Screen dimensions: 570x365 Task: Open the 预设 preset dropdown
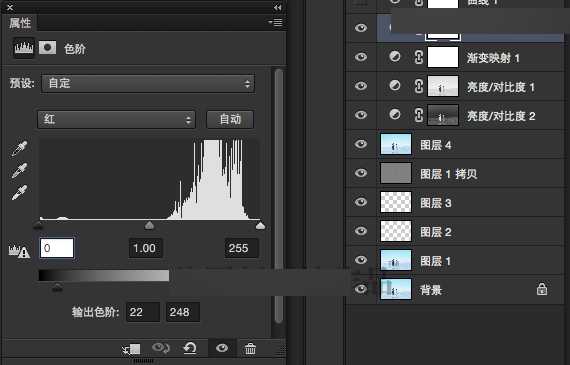click(148, 84)
